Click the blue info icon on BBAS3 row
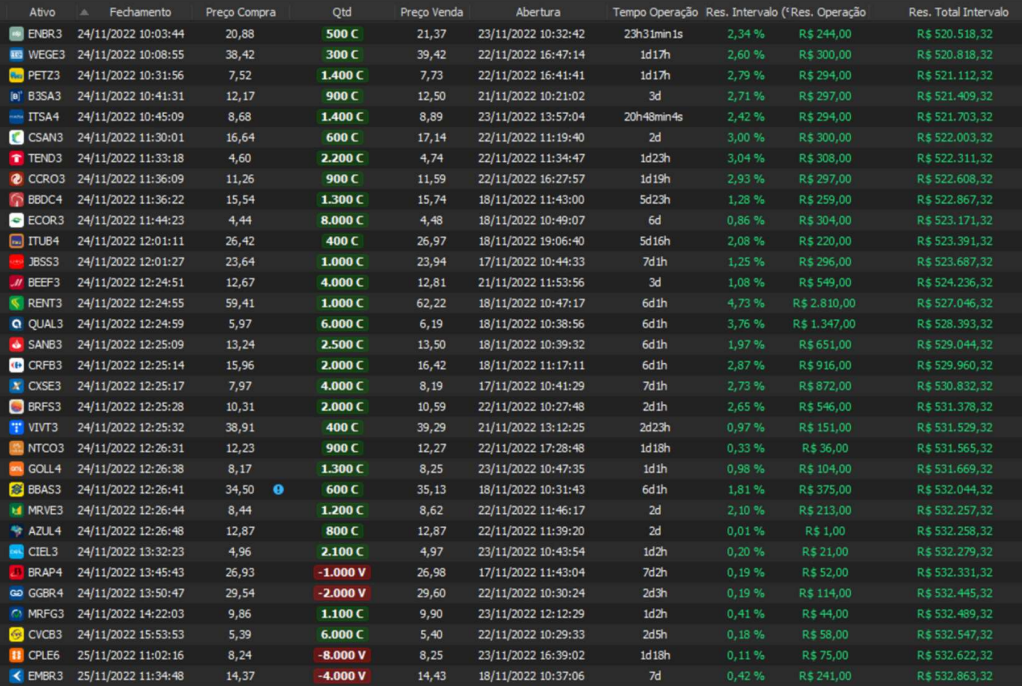The width and height of the screenshot is (1022, 686). [278, 489]
